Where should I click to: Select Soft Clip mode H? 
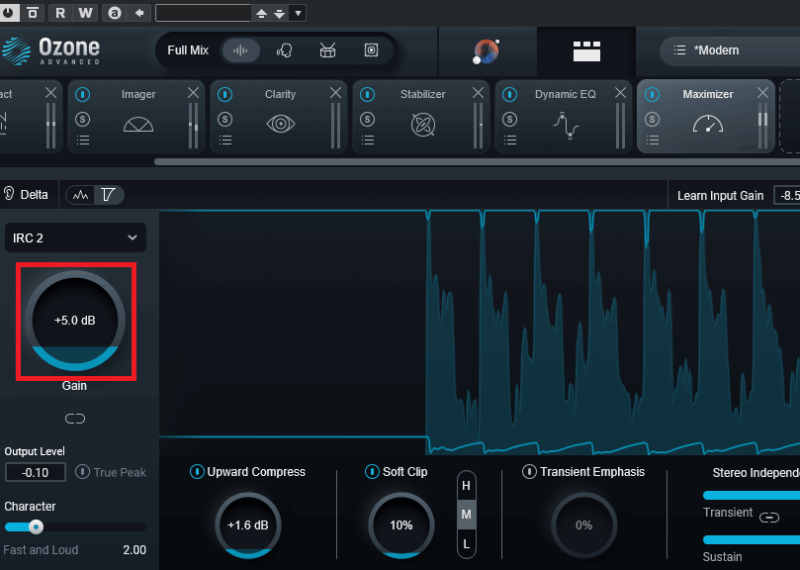(x=466, y=486)
